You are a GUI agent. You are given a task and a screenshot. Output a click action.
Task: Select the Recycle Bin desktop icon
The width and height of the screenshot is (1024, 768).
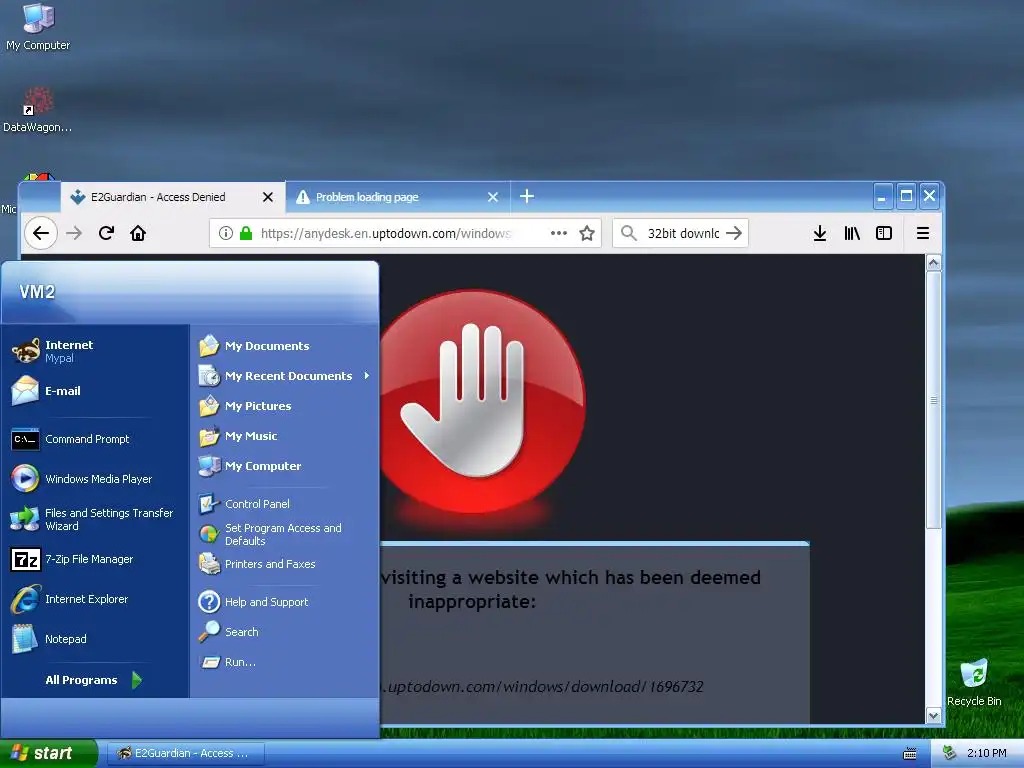[974, 682]
